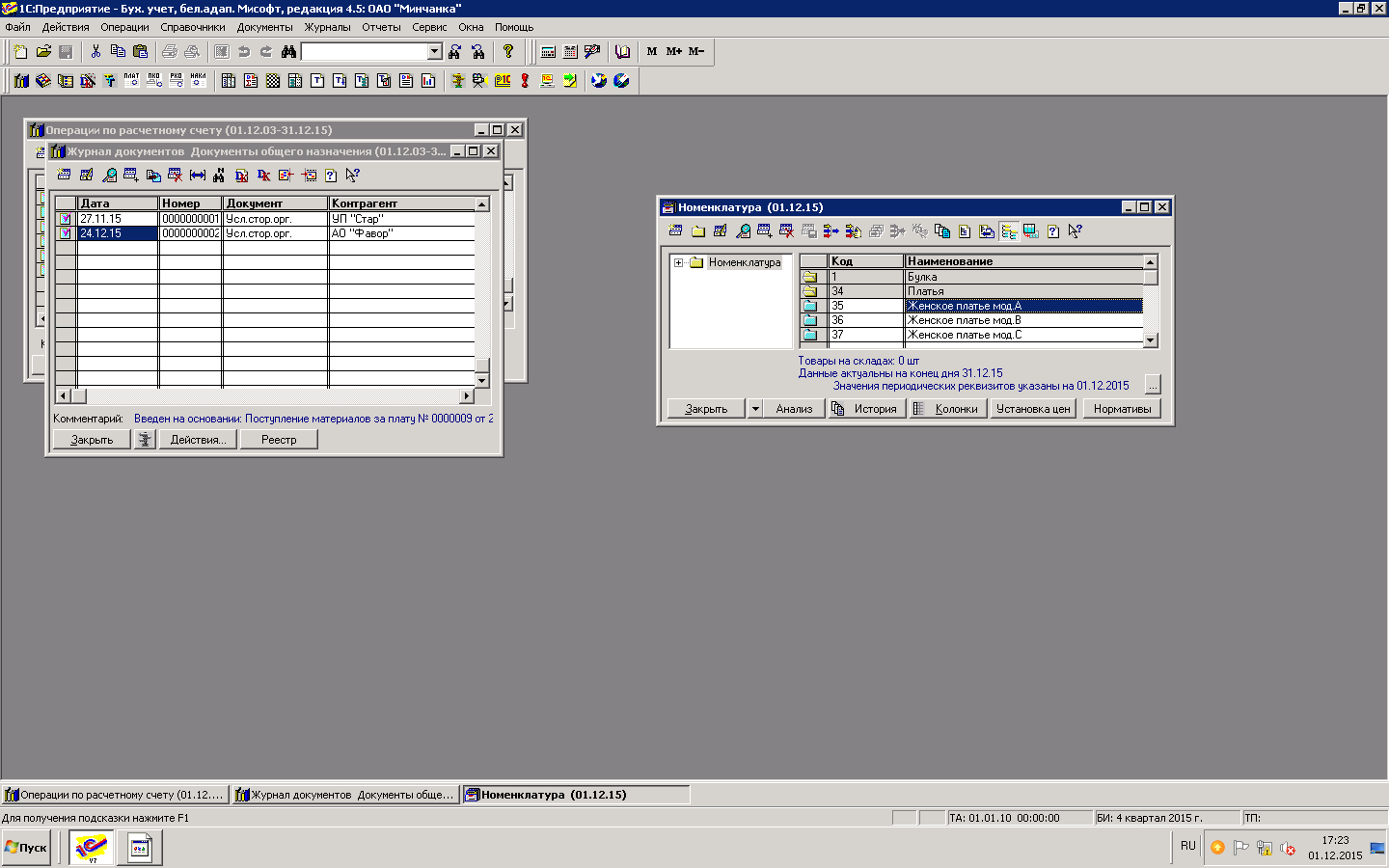Open the Отчеты menu
Image resolution: width=1389 pixels, height=868 pixels.
point(381,27)
